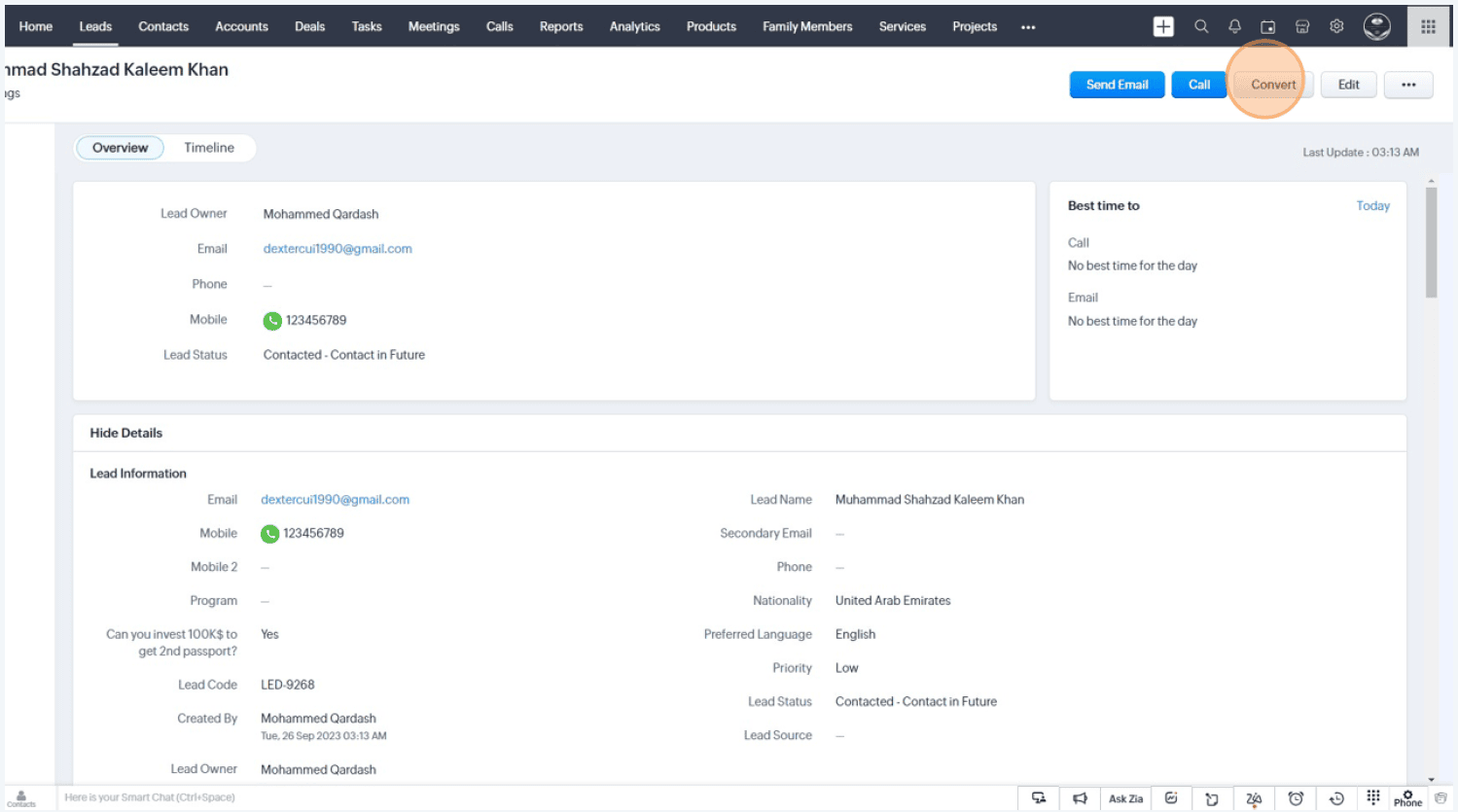1458x812 pixels.
Task: Click Lead Name value Muhammad Shahzad Kaleem Khan
Action: click(x=929, y=500)
